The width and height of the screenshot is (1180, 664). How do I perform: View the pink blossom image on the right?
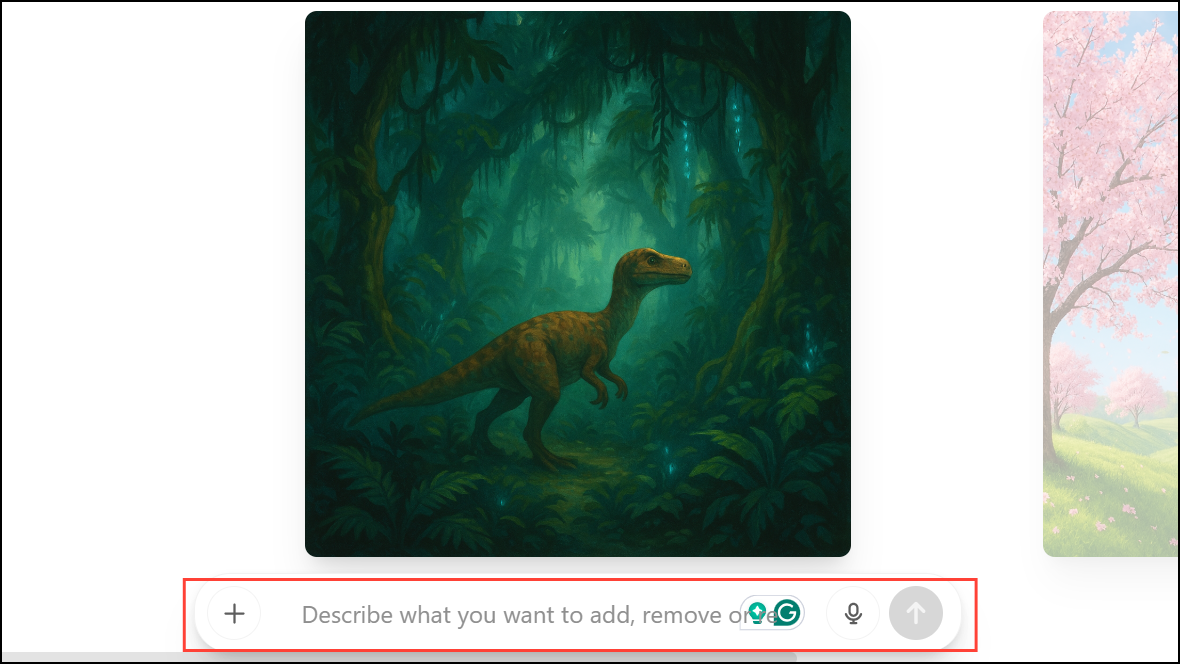pos(1111,284)
